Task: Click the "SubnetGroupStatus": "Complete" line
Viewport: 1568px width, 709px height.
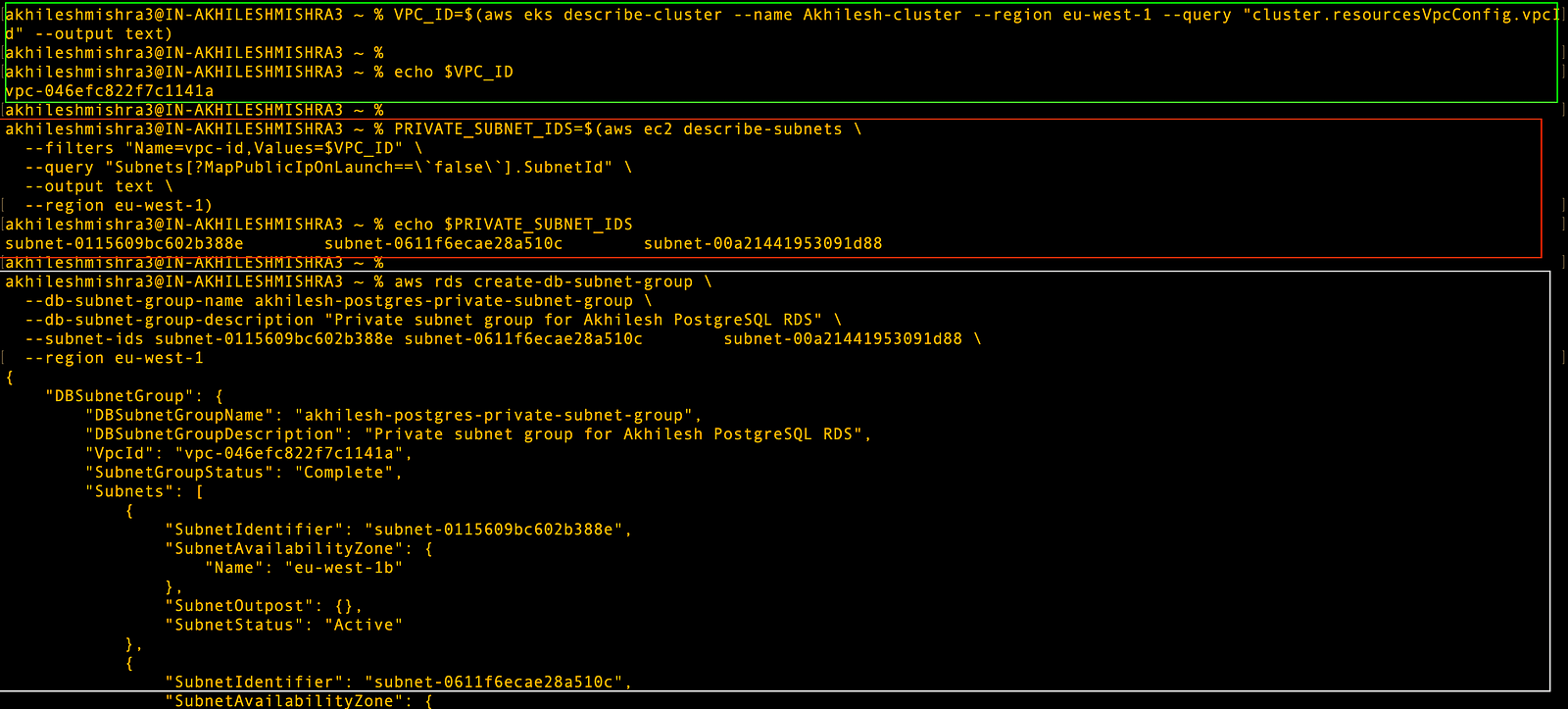Action: (244, 473)
